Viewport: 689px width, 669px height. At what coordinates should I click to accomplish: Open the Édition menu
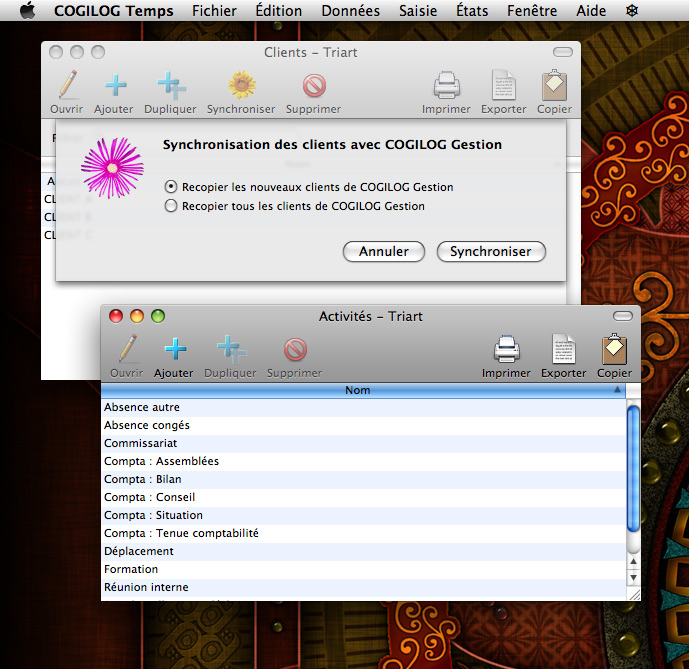coord(279,11)
